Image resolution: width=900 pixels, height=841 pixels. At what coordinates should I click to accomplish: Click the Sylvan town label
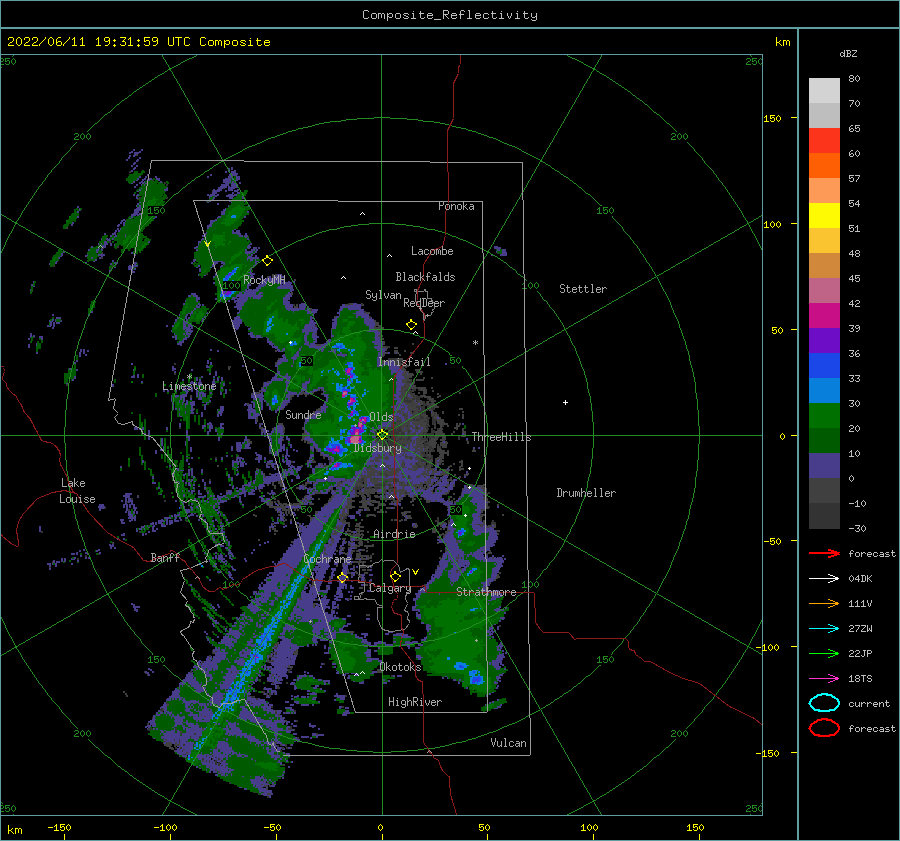[x=383, y=295]
